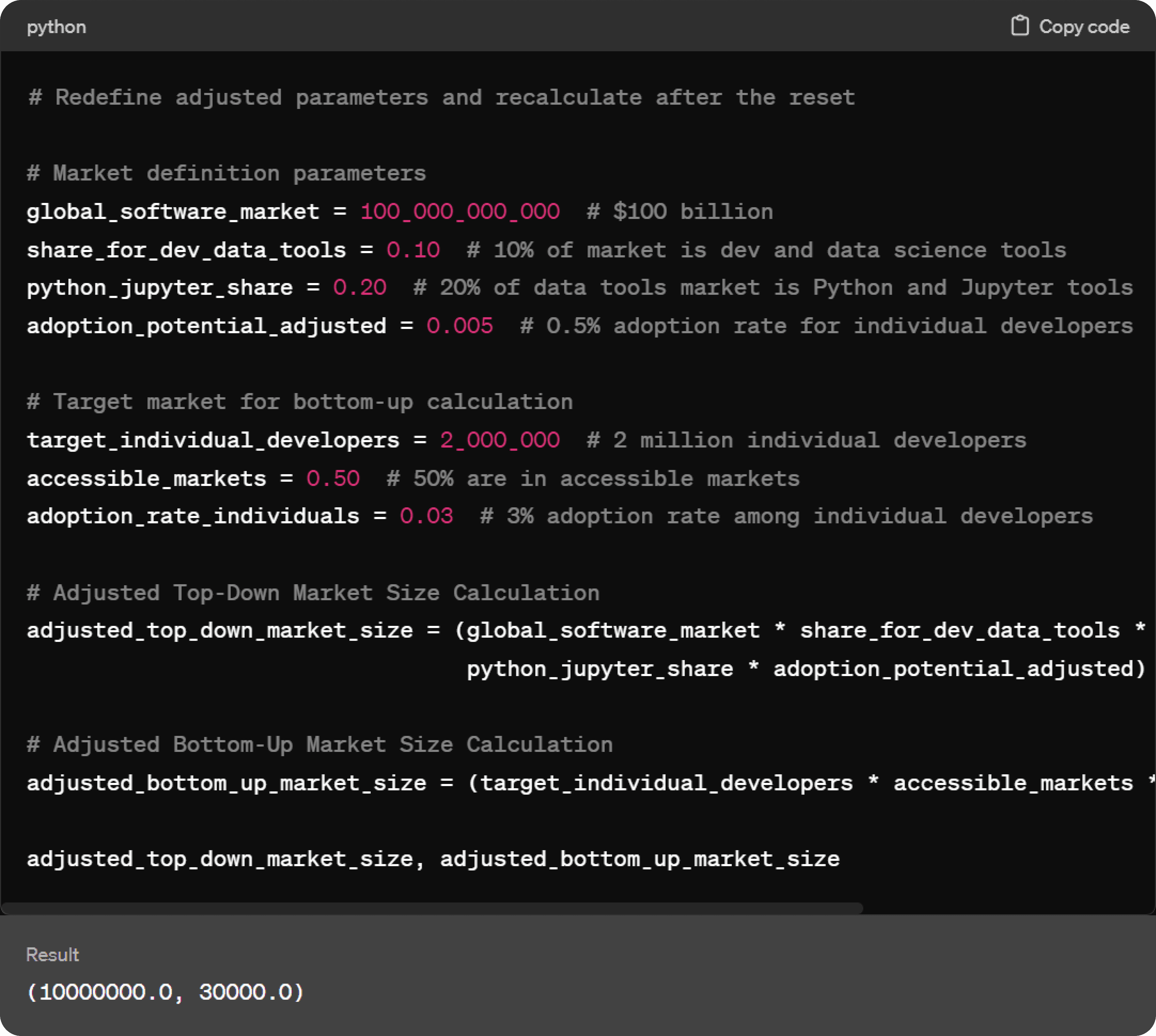Click the Result label
The image size is (1156, 1036).
52,955
